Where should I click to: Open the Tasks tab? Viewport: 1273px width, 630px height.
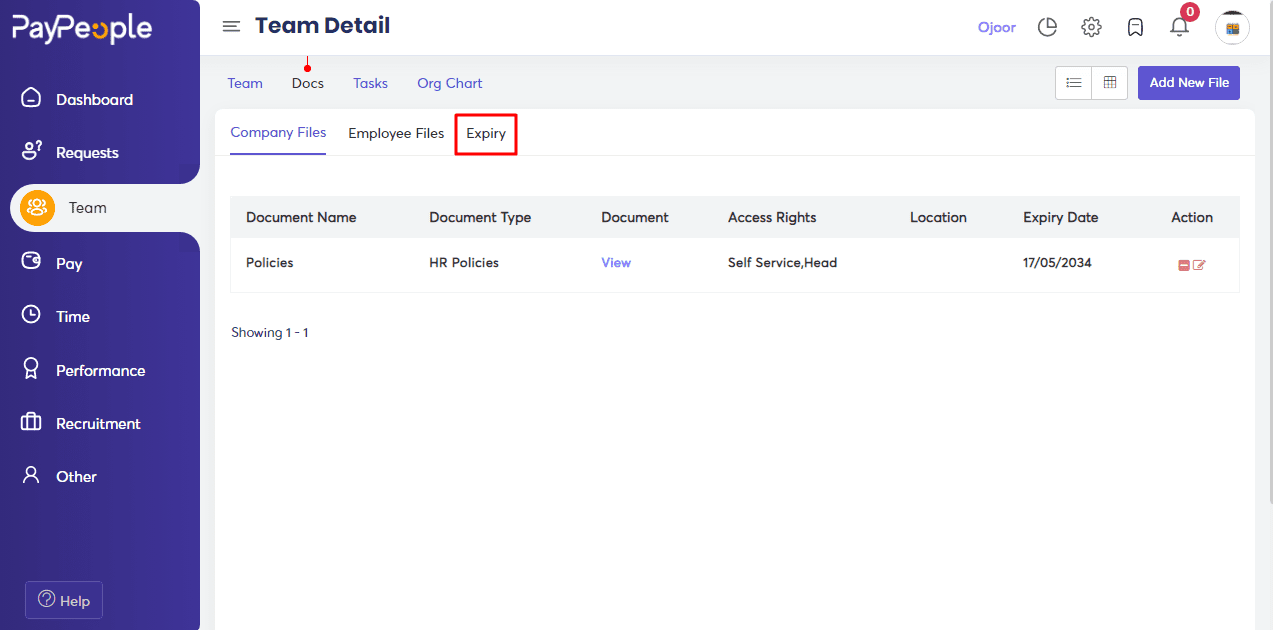pyautogui.click(x=370, y=83)
